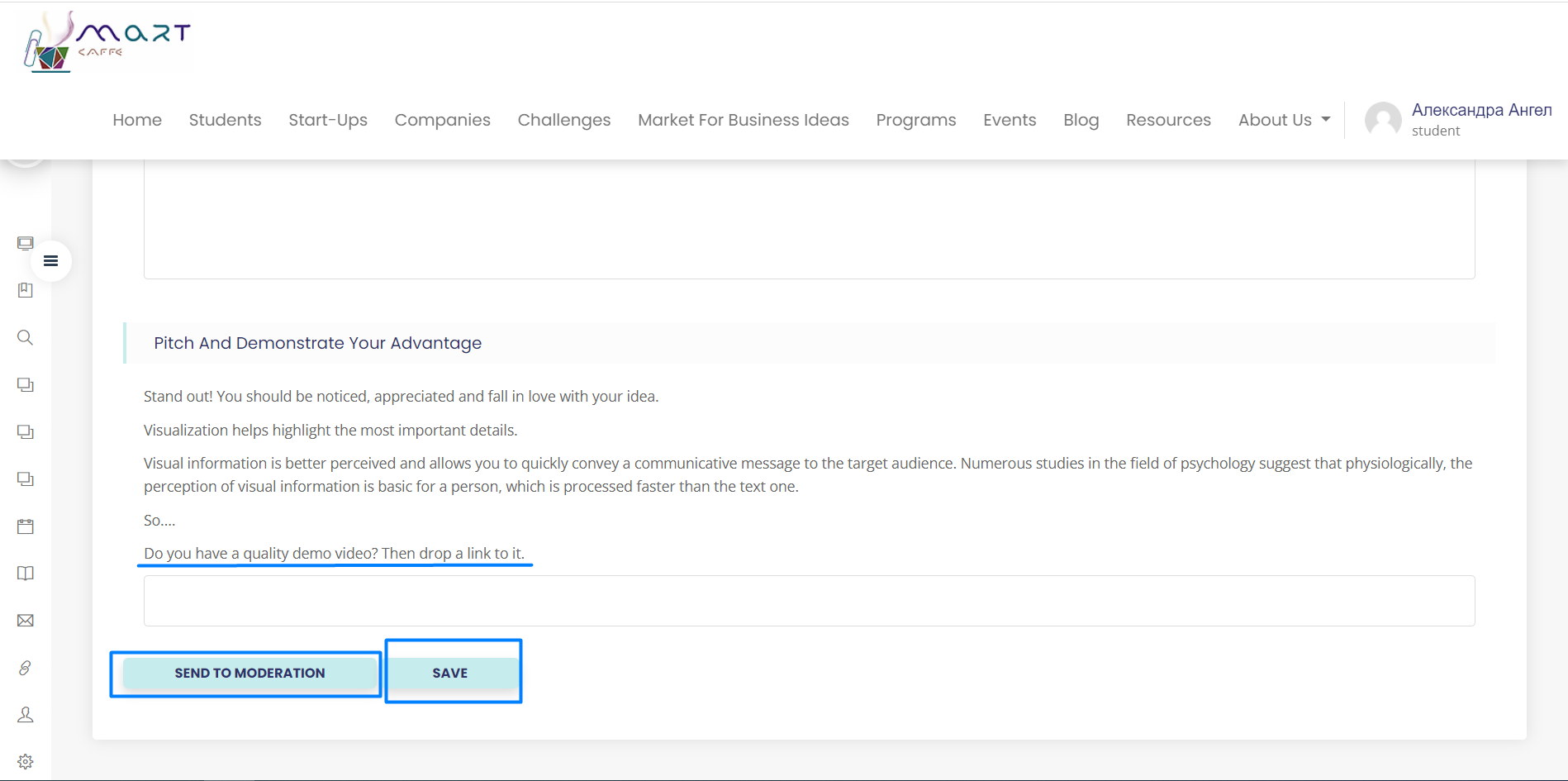Open the Blog menu item

1081,120
